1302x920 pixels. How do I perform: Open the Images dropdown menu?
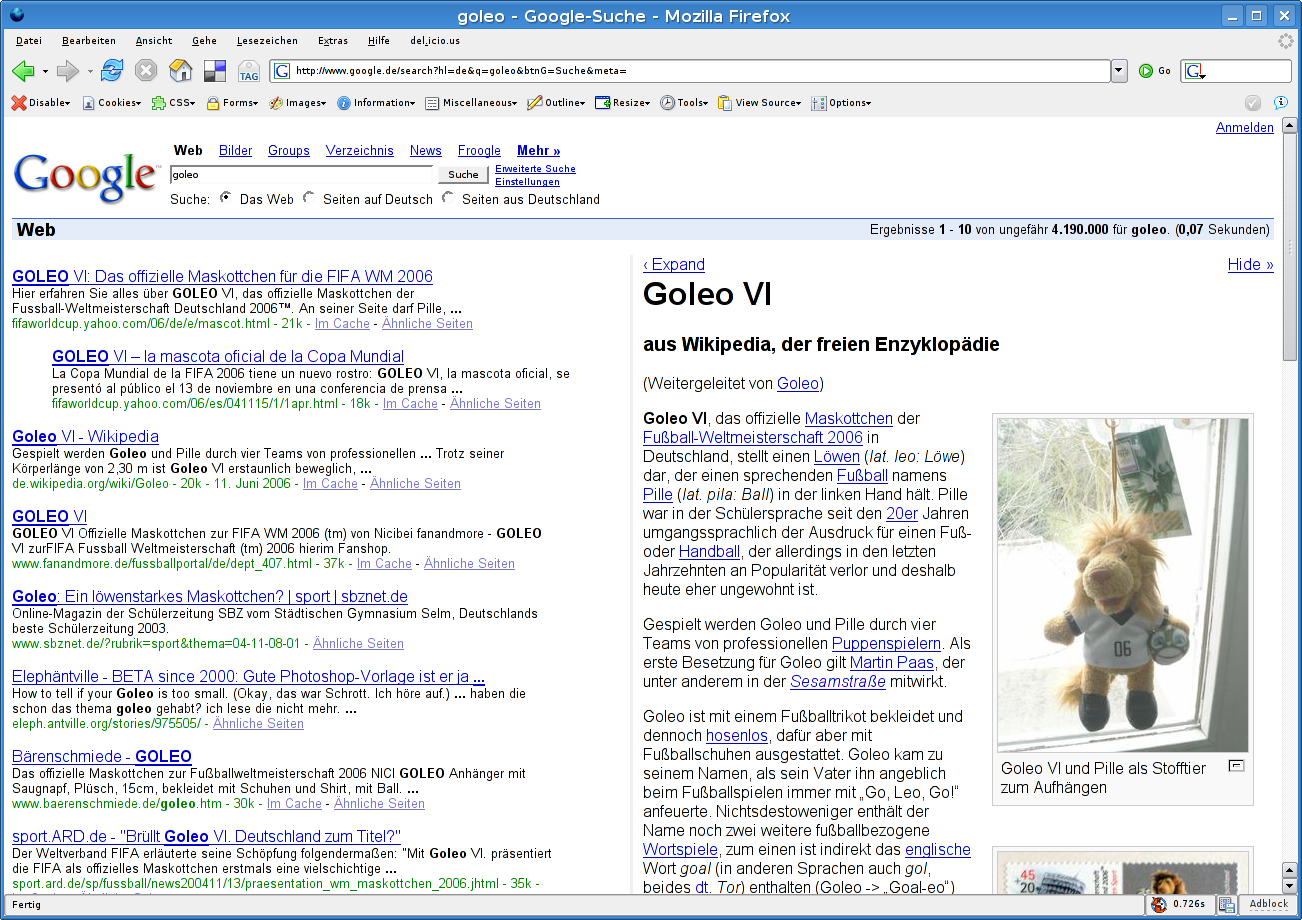pyautogui.click(x=298, y=103)
